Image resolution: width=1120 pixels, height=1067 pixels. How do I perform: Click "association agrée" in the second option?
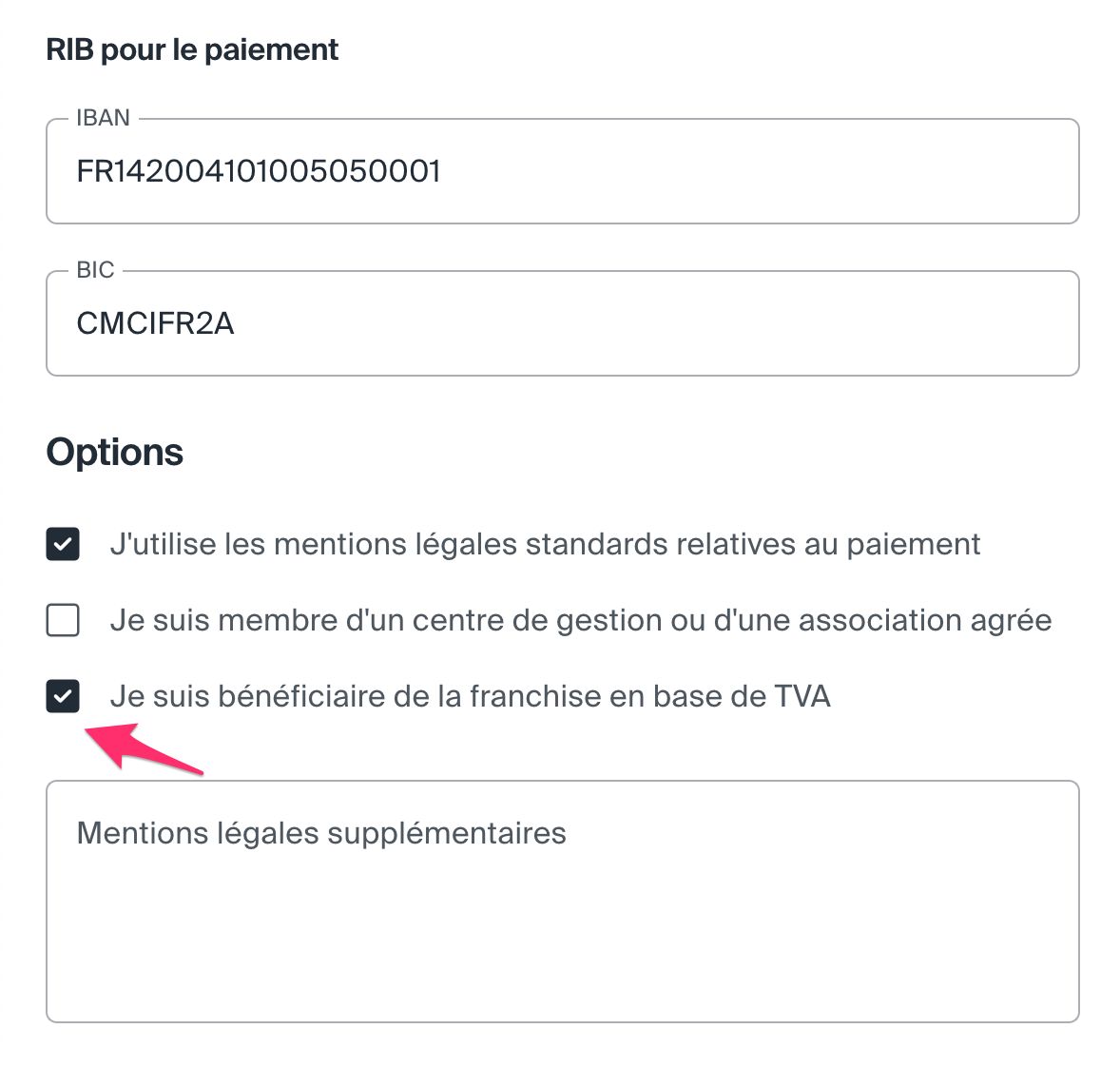point(925,621)
